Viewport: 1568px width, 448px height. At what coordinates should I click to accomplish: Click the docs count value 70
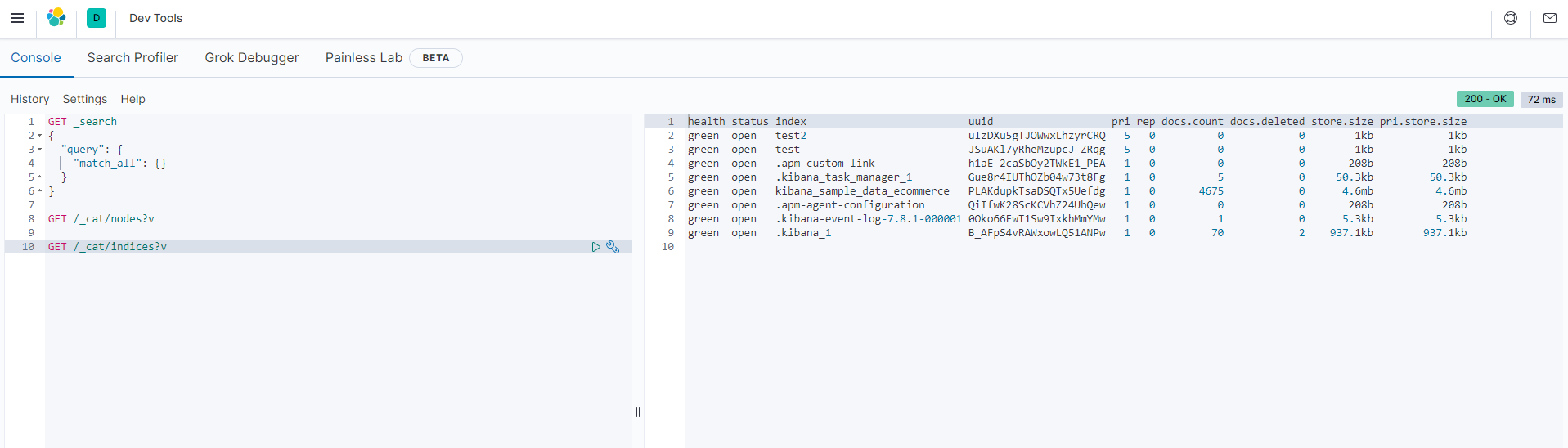point(1218,233)
